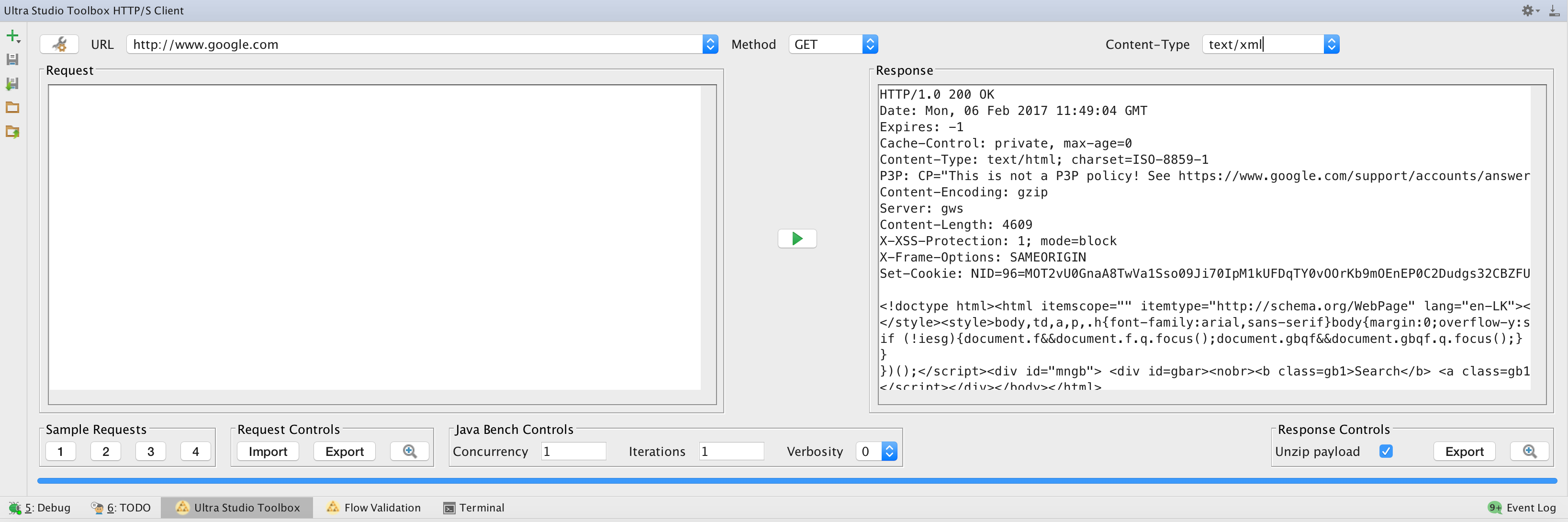Click the Ultra Studio Toolbox tab icon
Image resolution: width=1568 pixels, height=522 pixels.
(182, 507)
